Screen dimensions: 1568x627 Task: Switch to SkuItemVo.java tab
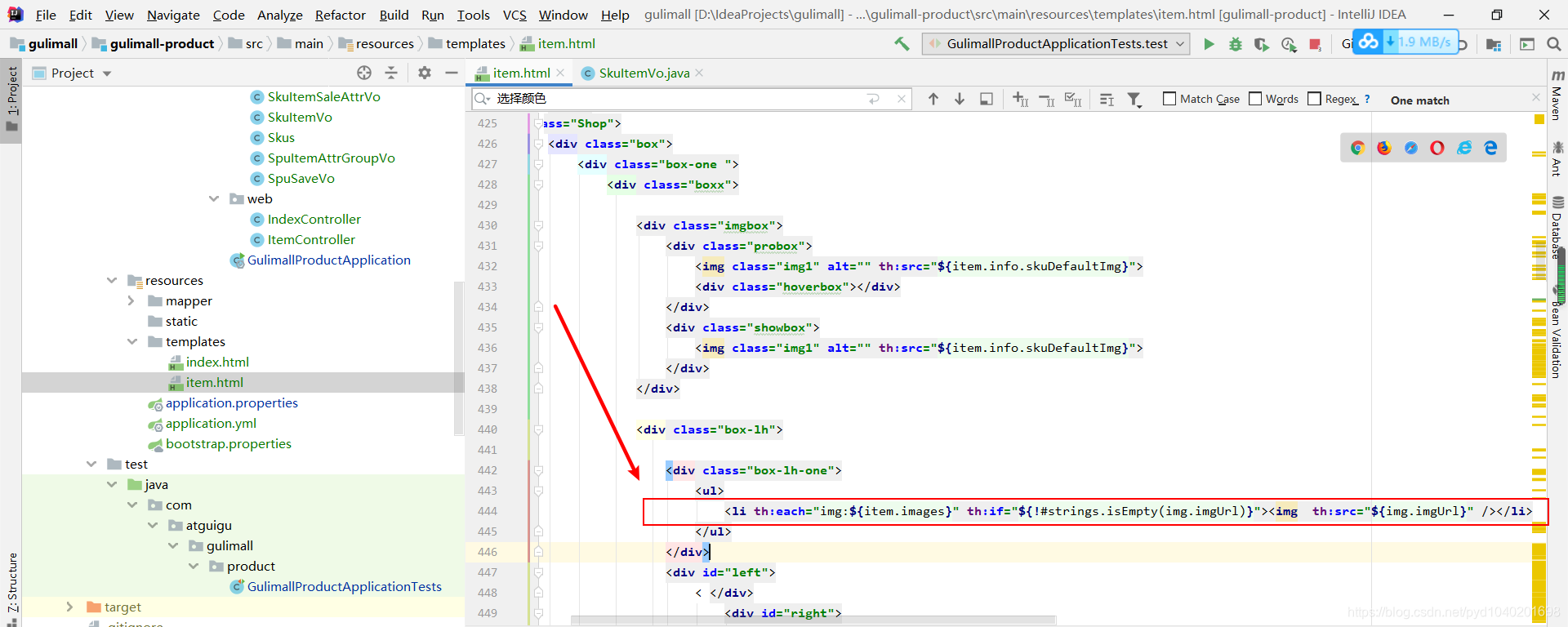644,73
